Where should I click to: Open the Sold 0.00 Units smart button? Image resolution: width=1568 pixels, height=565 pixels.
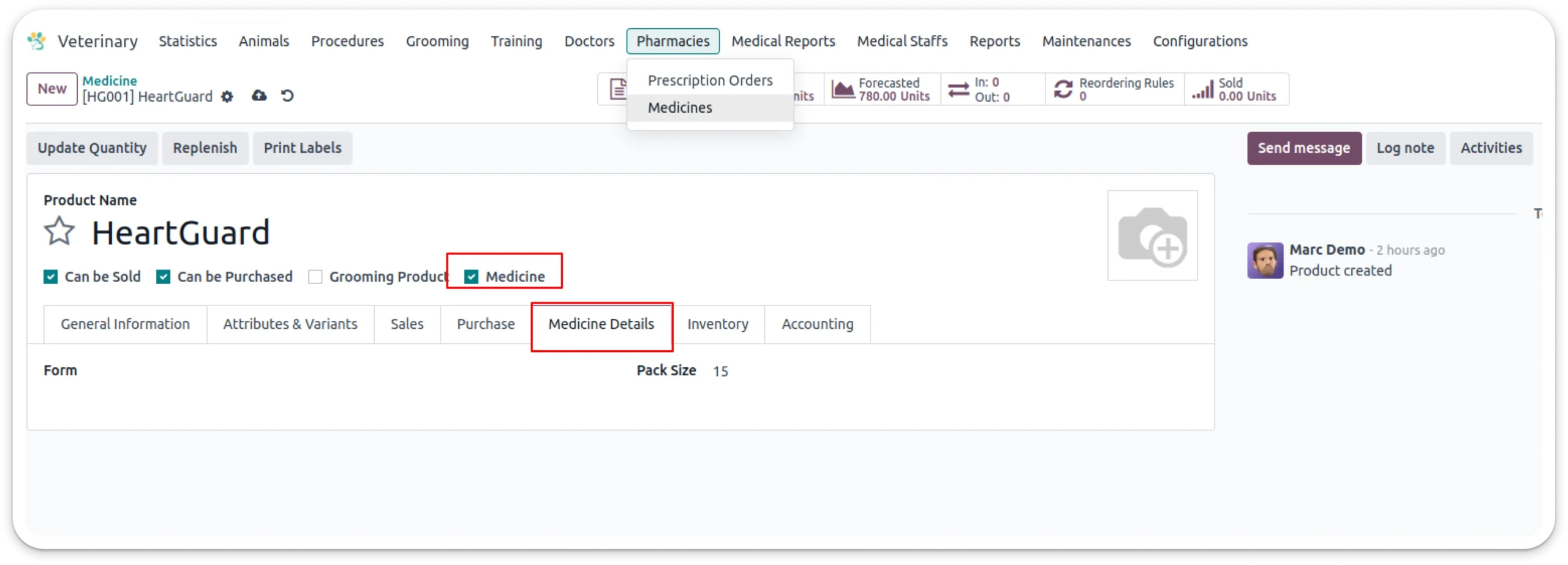[1234, 89]
